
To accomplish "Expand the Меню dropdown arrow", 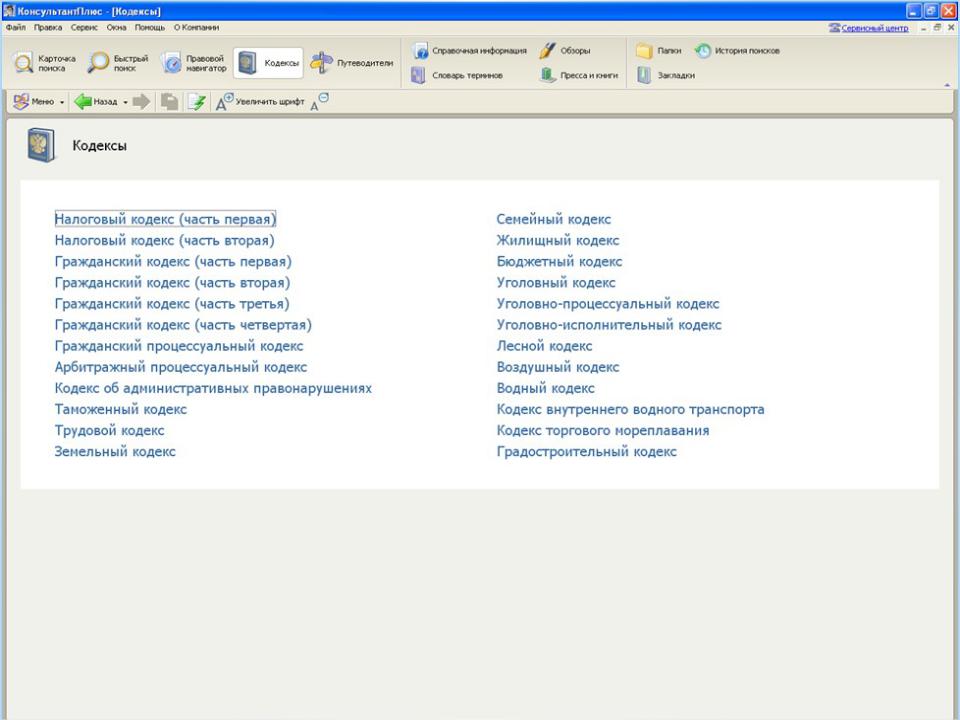I will 62,102.
